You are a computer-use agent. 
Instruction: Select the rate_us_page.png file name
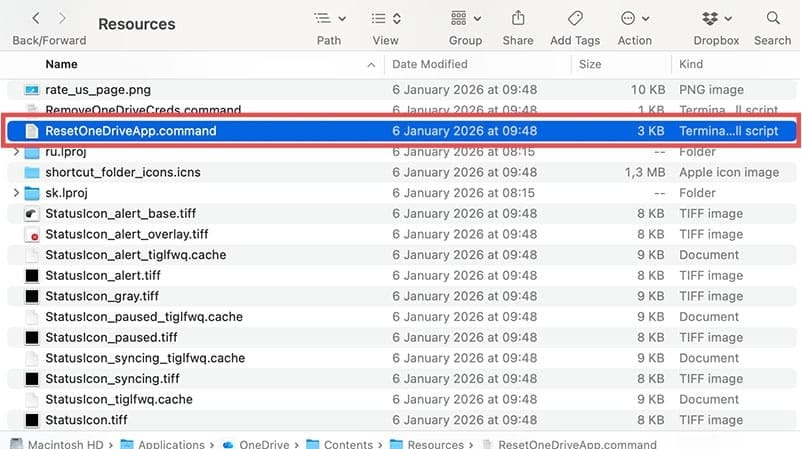98,90
